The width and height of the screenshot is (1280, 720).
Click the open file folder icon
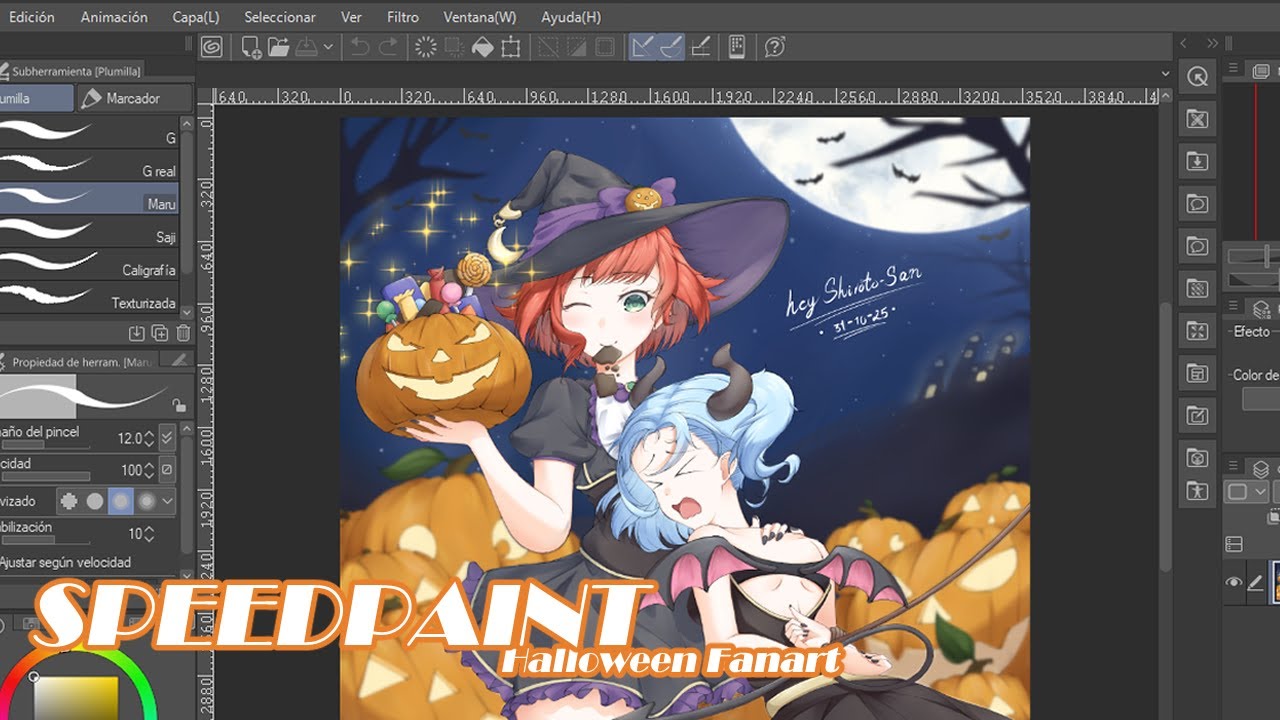coord(278,47)
